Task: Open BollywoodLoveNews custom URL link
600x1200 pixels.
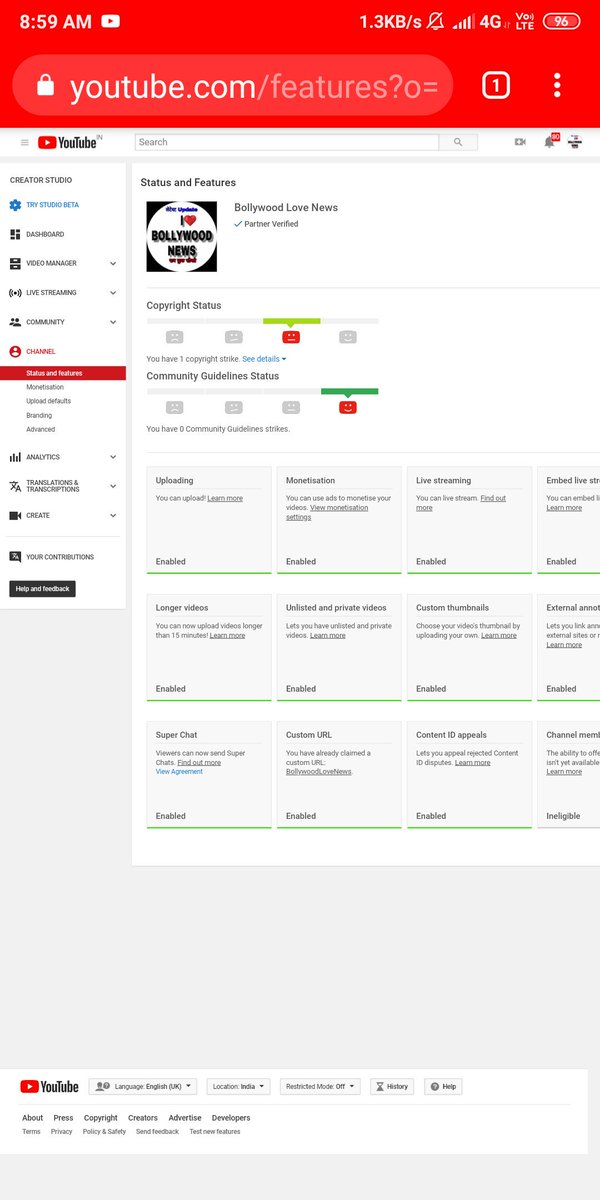Action: 319,772
